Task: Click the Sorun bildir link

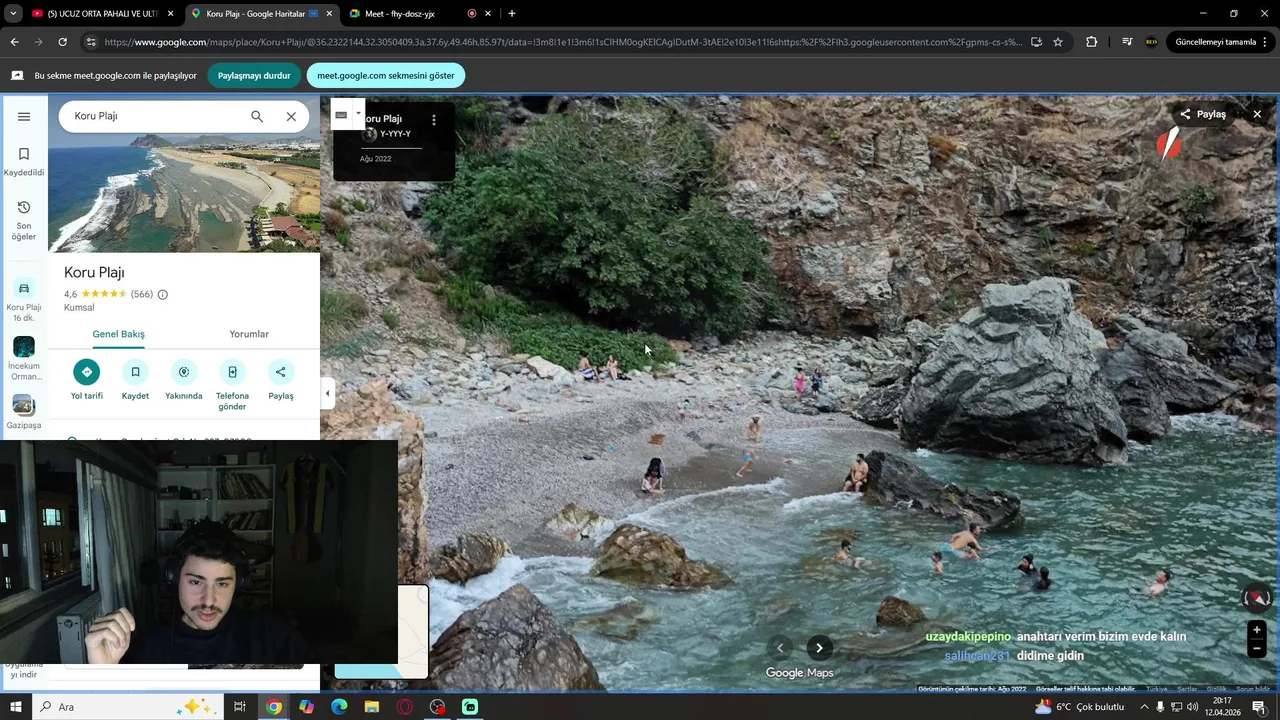Action: (1253, 689)
